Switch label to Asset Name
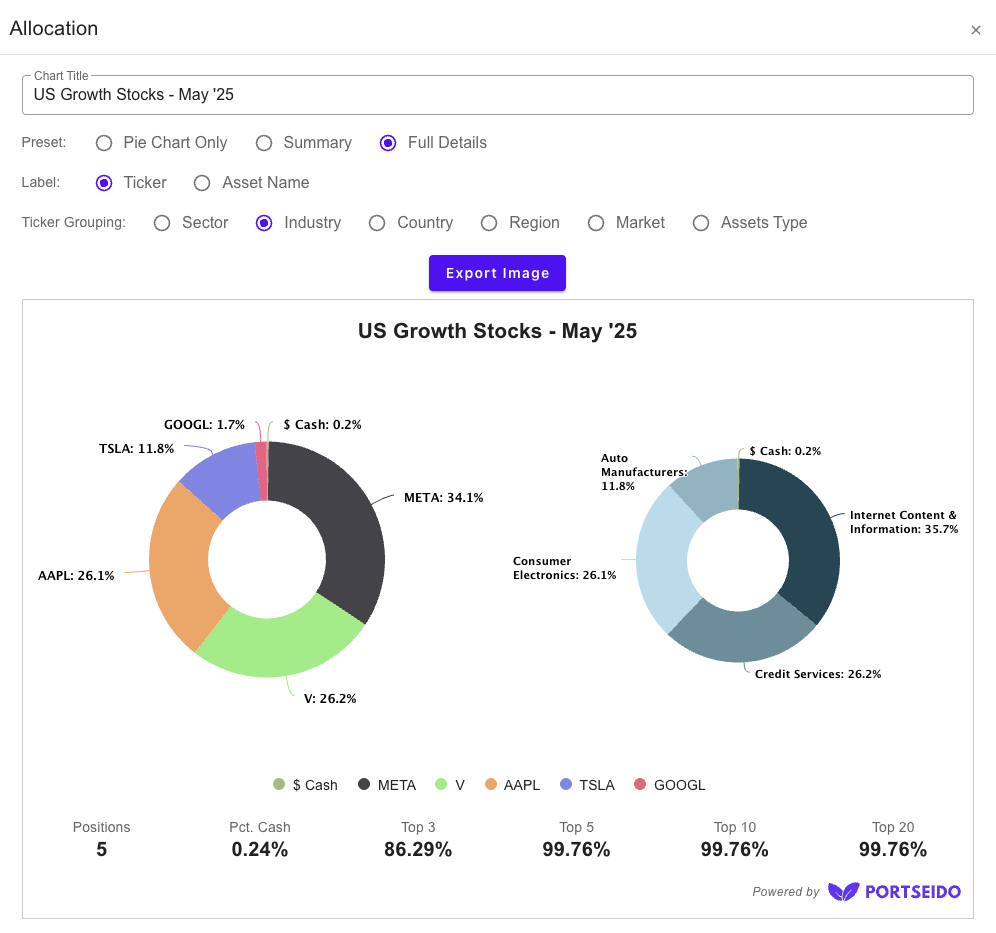This screenshot has width=996, height=933. 202,183
